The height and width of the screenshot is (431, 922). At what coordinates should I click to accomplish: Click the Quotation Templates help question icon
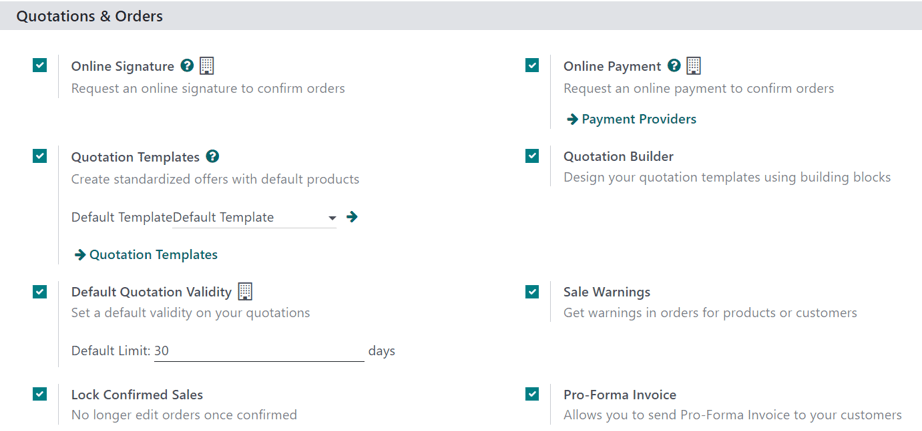click(212, 157)
